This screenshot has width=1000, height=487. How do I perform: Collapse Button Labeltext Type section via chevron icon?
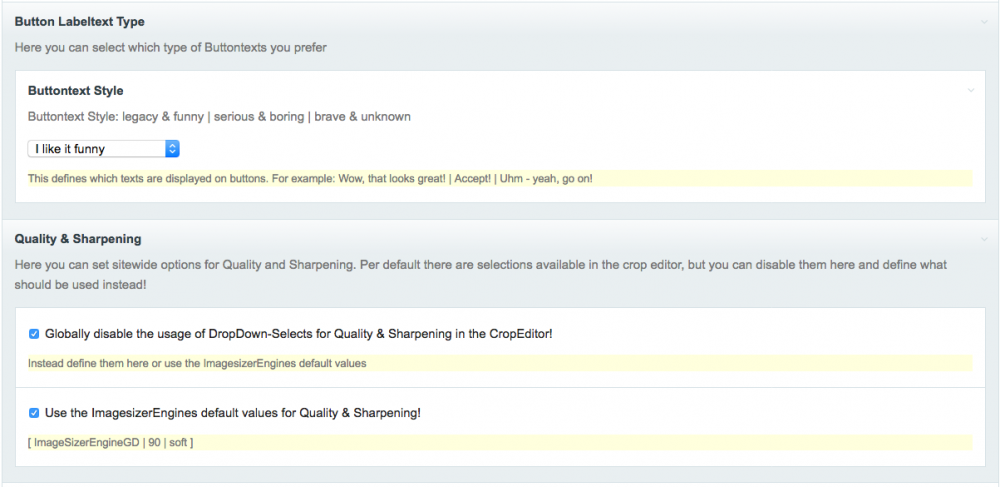coord(985,22)
